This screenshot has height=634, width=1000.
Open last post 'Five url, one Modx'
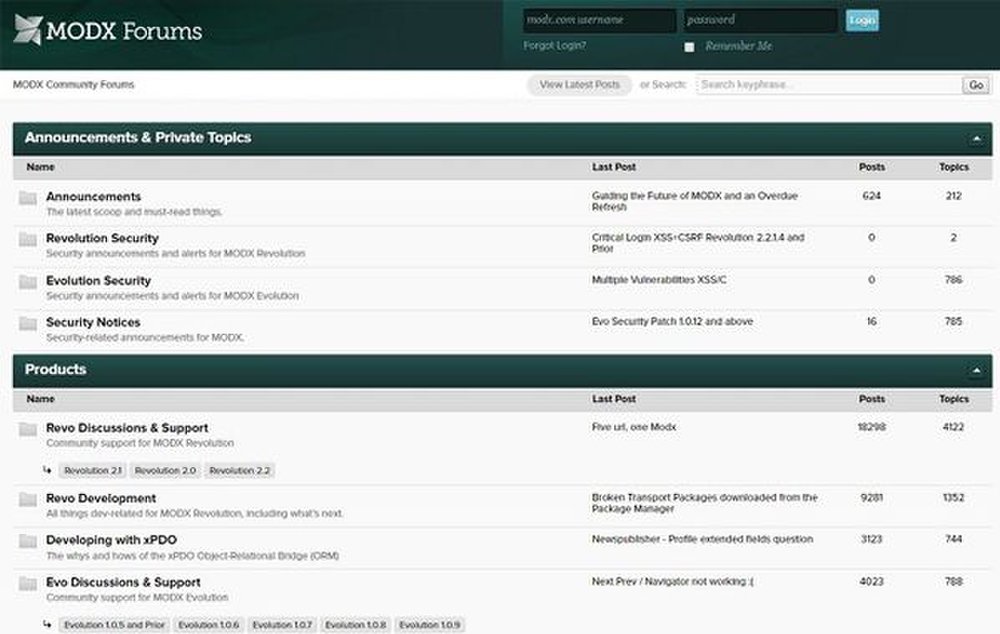click(633, 427)
